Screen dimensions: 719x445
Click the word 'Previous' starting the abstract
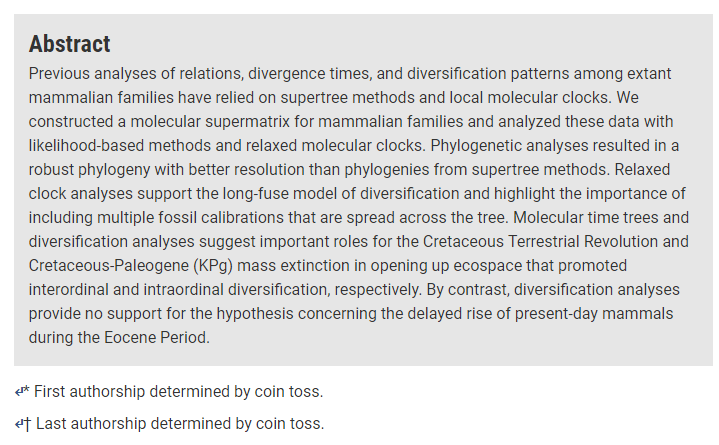61,74
